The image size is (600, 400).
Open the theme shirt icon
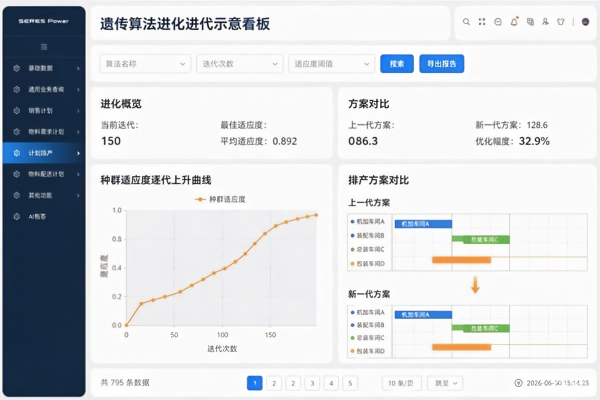[561, 22]
